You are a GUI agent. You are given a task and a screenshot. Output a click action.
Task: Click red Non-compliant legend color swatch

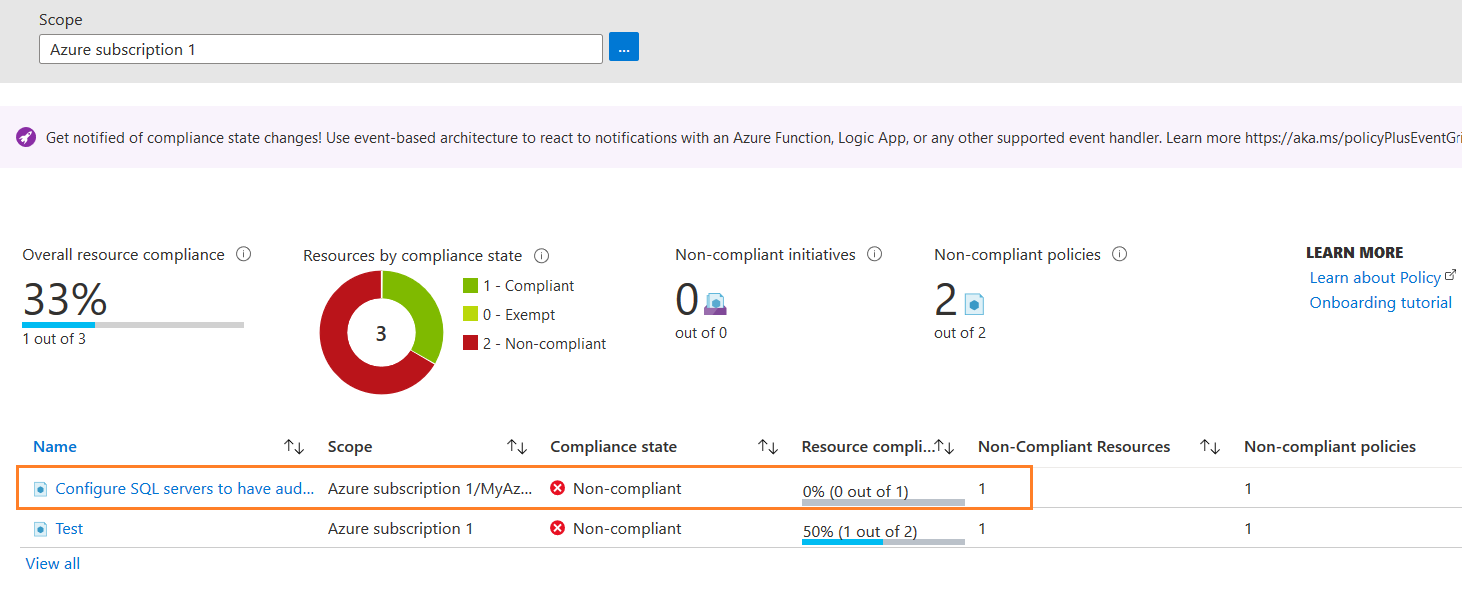[x=470, y=344]
